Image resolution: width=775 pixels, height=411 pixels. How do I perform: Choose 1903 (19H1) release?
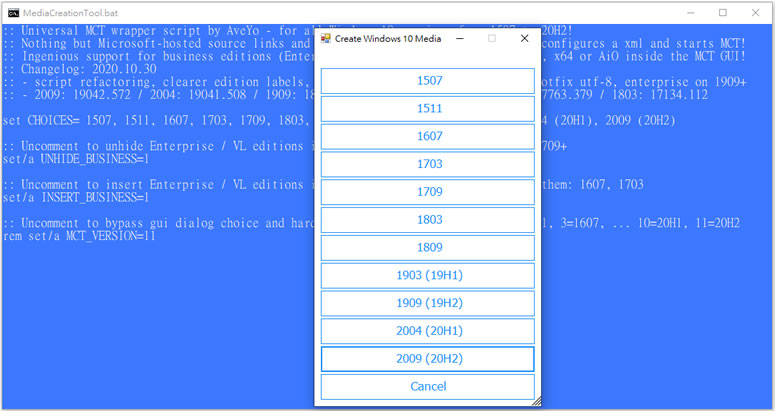click(x=428, y=275)
